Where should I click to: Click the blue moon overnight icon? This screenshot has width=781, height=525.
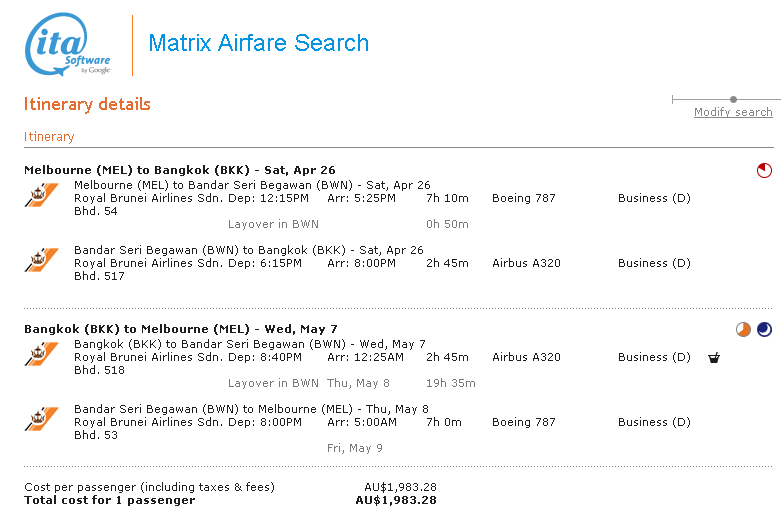point(764,330)
